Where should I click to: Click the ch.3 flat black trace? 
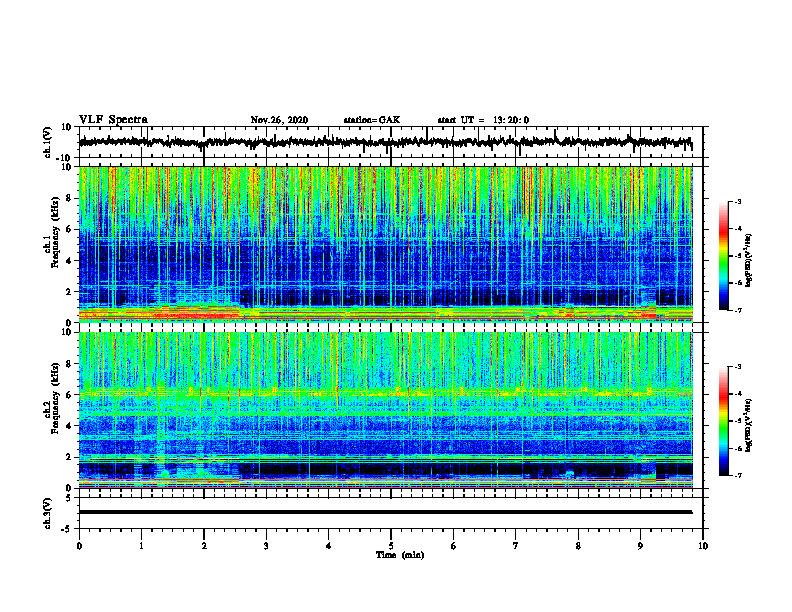385,512
